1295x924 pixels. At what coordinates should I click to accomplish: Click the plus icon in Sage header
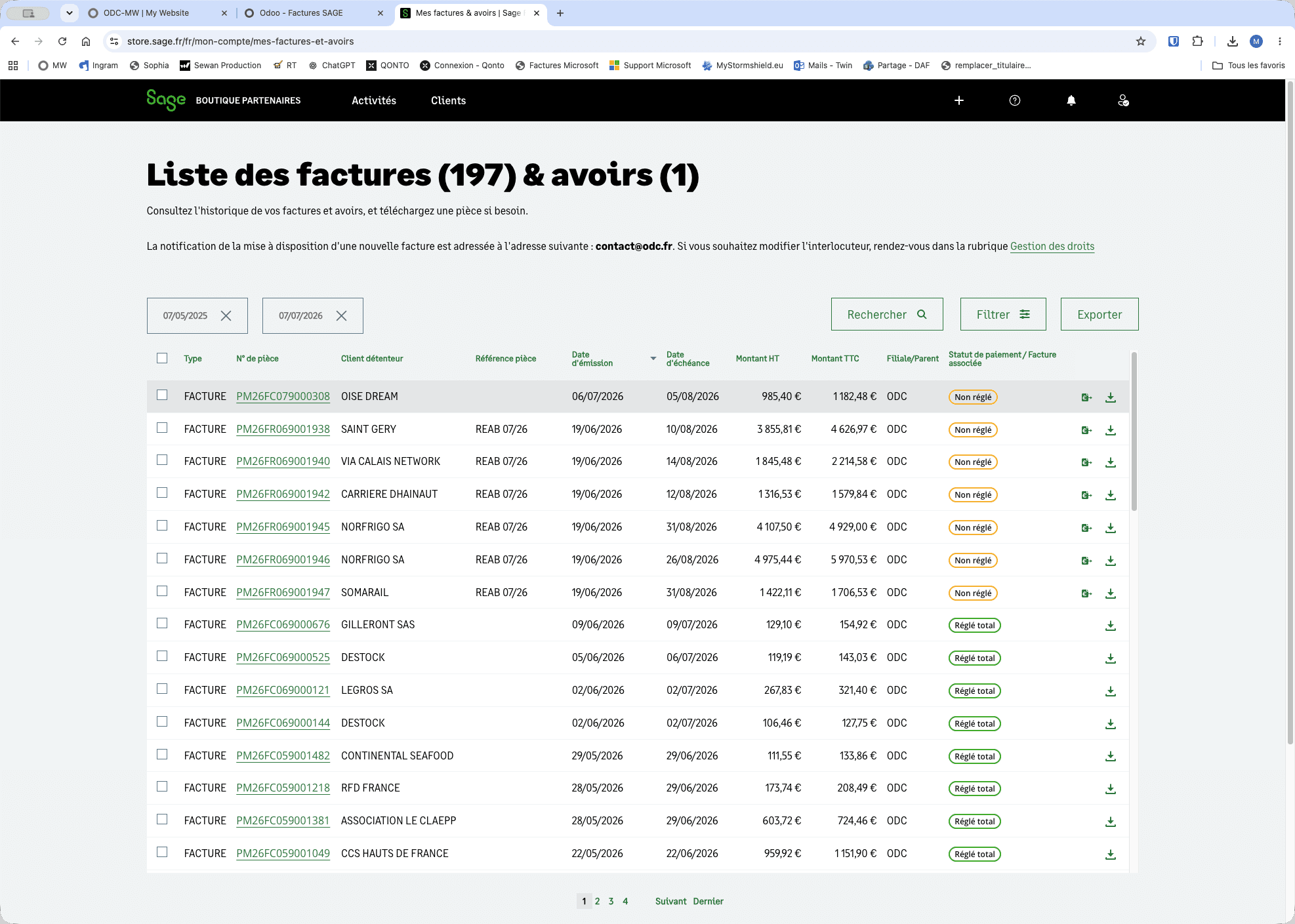[959, 100]
